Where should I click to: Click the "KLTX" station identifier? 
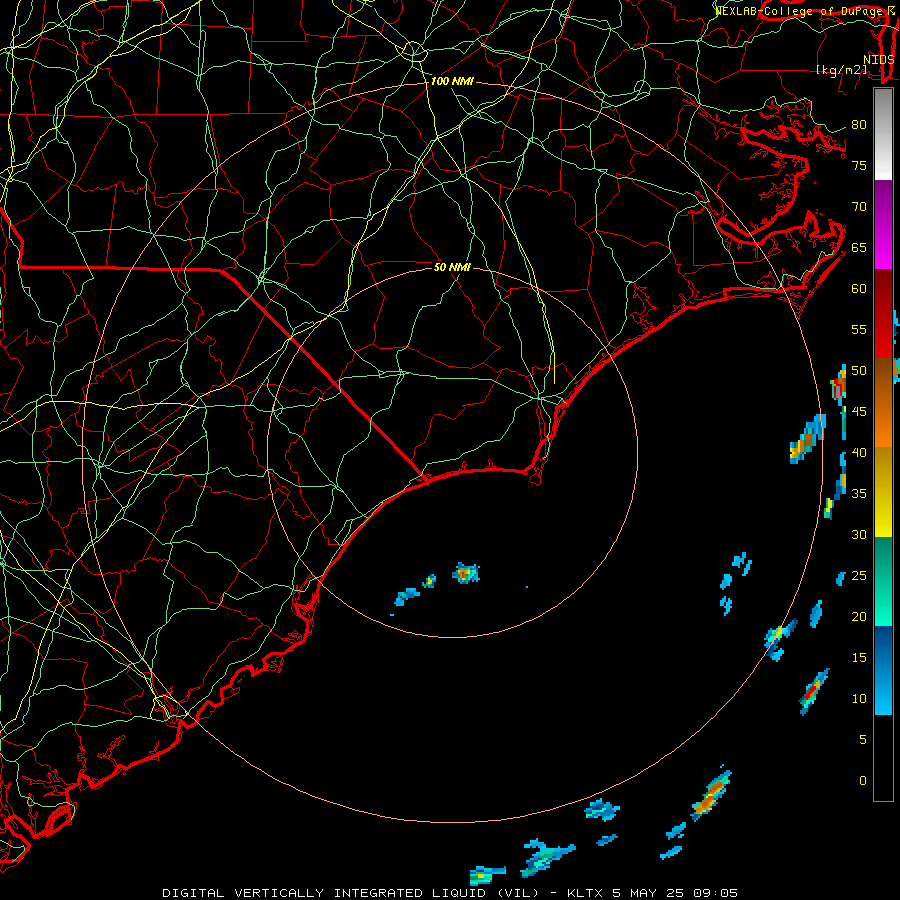click(585, 893)
